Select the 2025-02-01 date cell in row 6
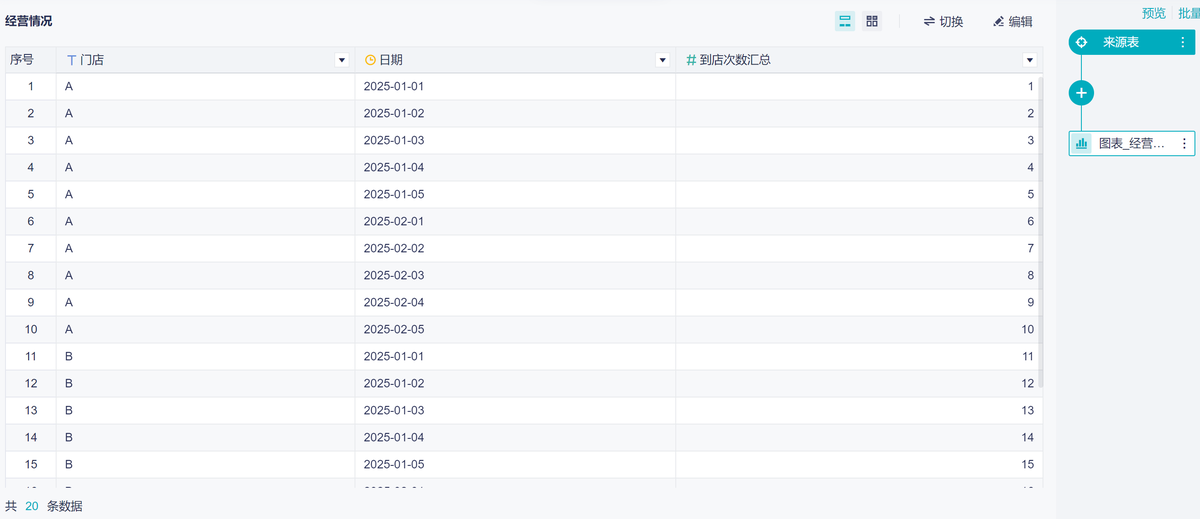The image size is (1200, 519). coord(394,221)
